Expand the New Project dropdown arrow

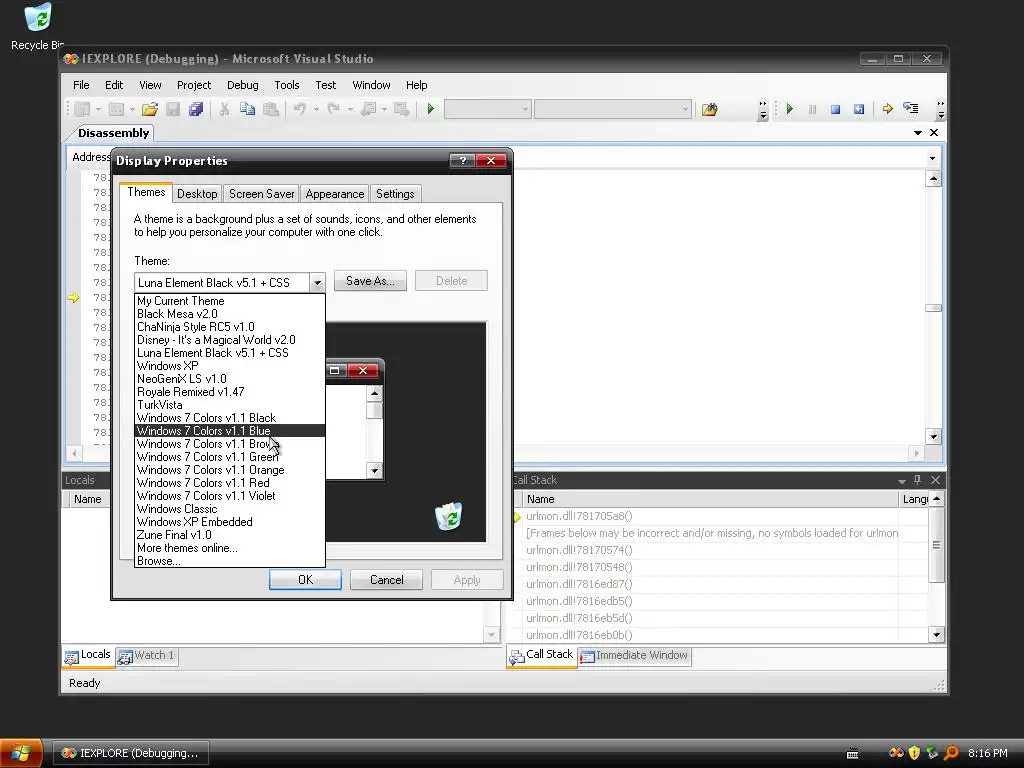pyautogui.click(x=99, y=109)
